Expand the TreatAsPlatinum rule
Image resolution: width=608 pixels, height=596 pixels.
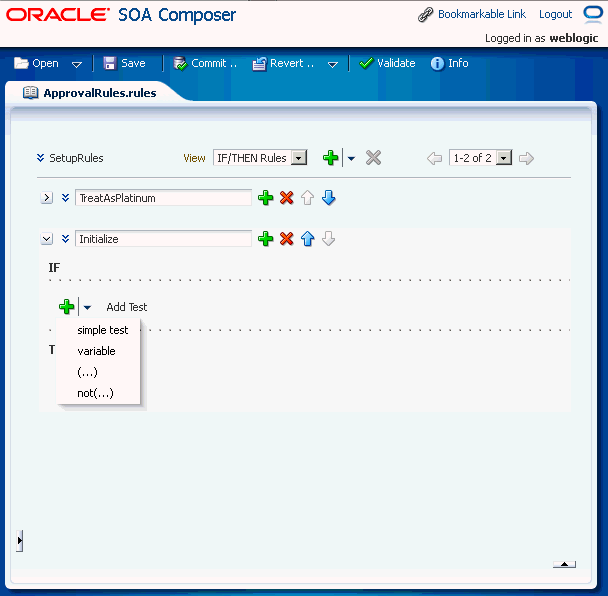(47, 198)
